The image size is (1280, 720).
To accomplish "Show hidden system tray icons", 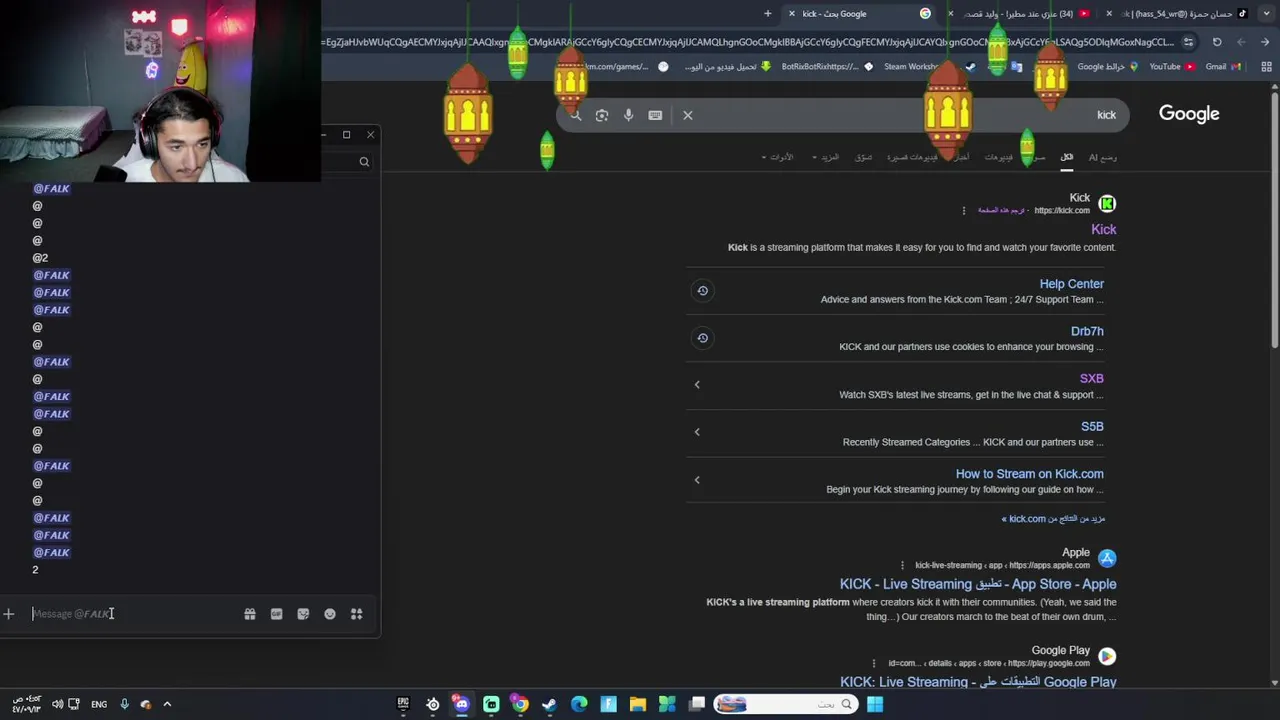I will tap(167, 704).
